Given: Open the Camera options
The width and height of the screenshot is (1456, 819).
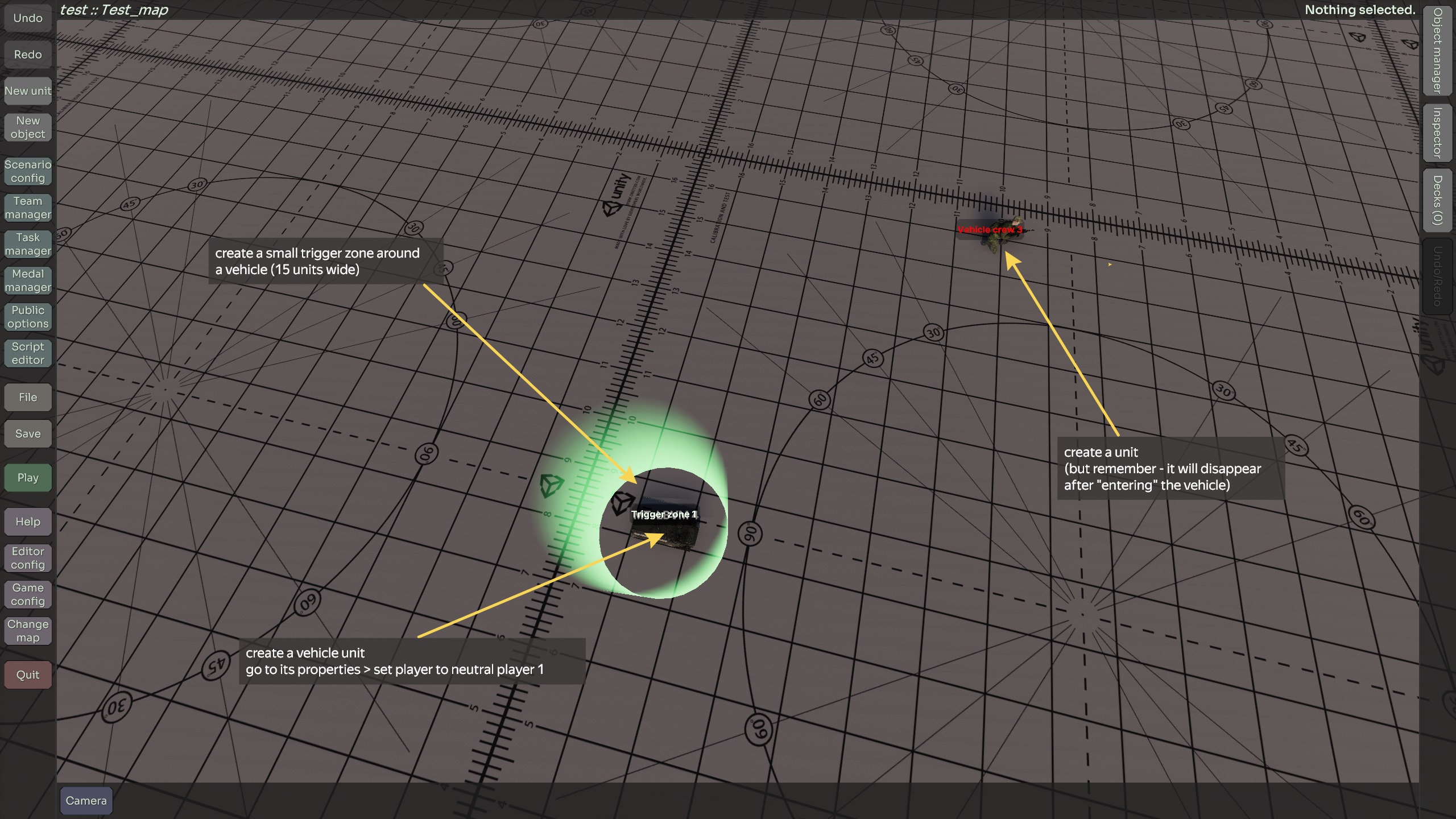Looking at the screenshot, I should coord(86,801).
